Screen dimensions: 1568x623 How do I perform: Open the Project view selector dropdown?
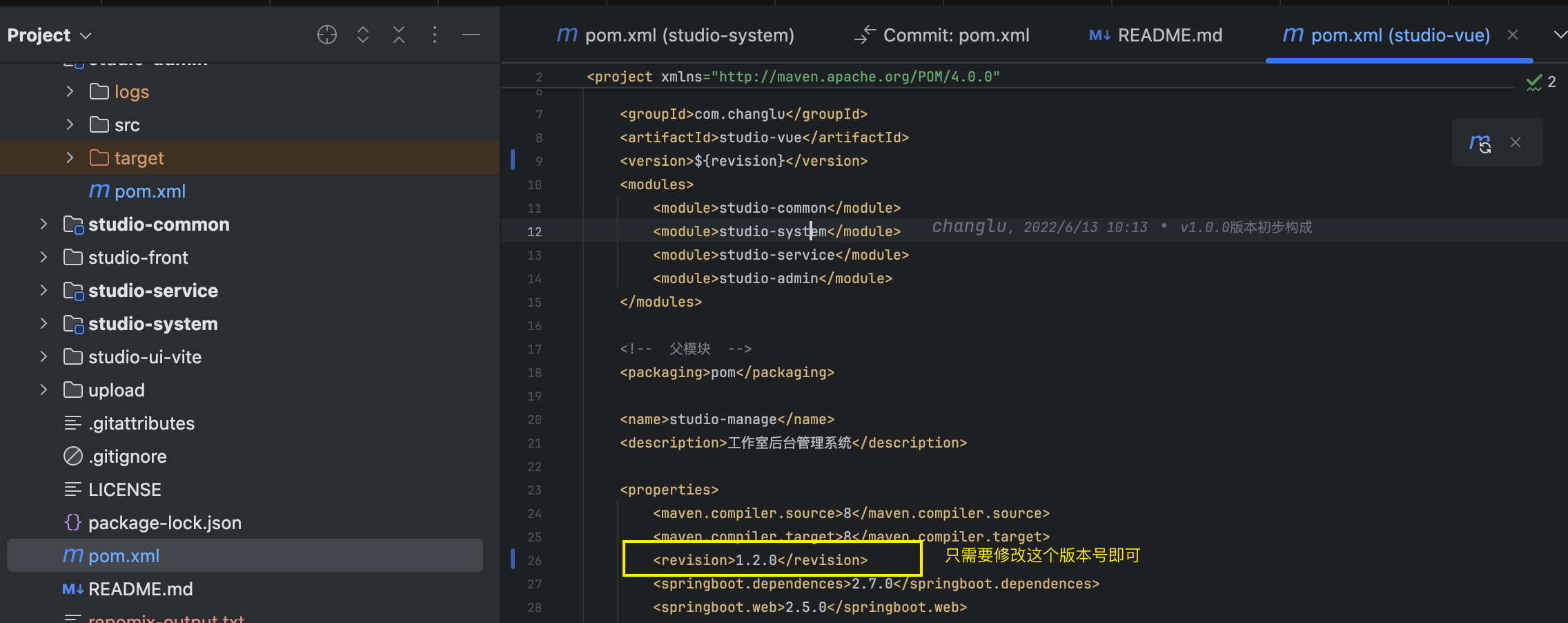pyautogui.click(x=50, y=35)
